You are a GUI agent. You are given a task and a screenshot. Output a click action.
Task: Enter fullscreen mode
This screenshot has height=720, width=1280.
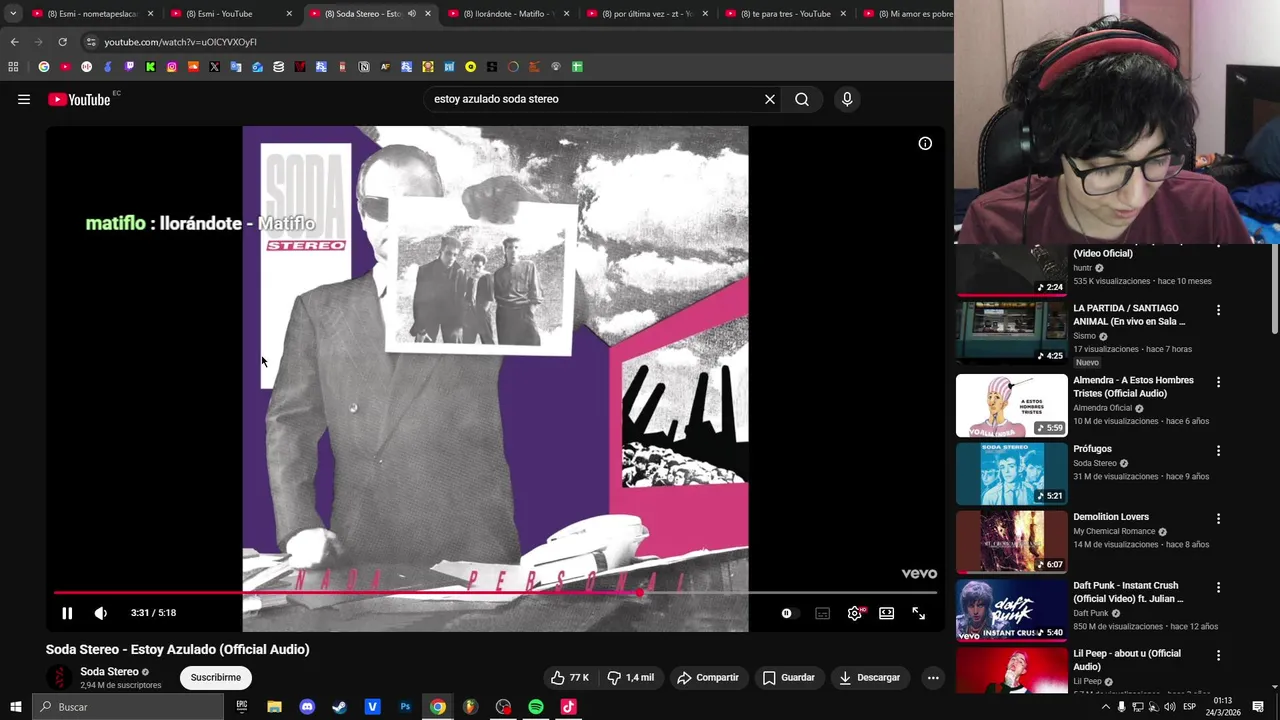[x=918, y=613]
